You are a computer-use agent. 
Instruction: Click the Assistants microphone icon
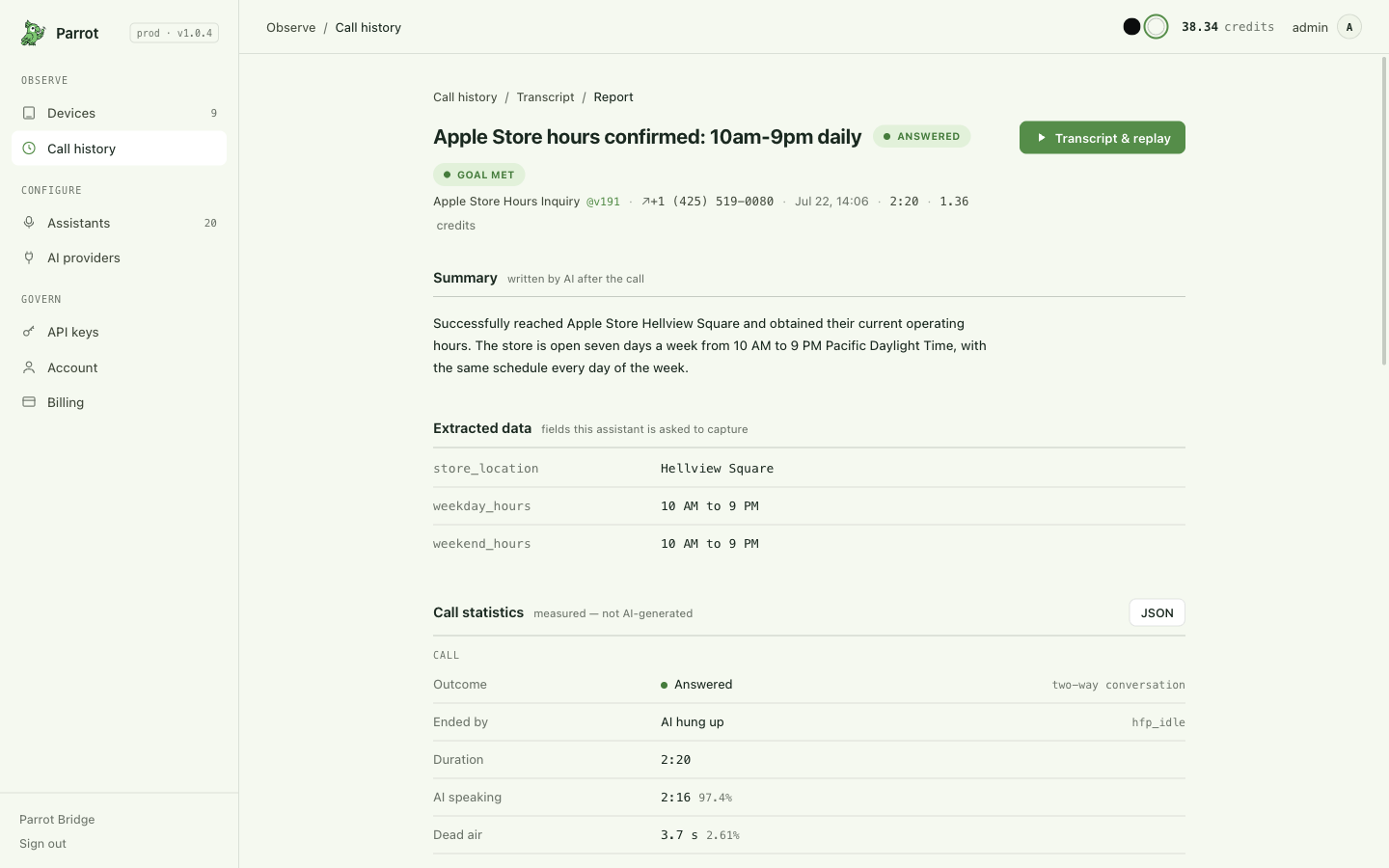tap(29, 223)
